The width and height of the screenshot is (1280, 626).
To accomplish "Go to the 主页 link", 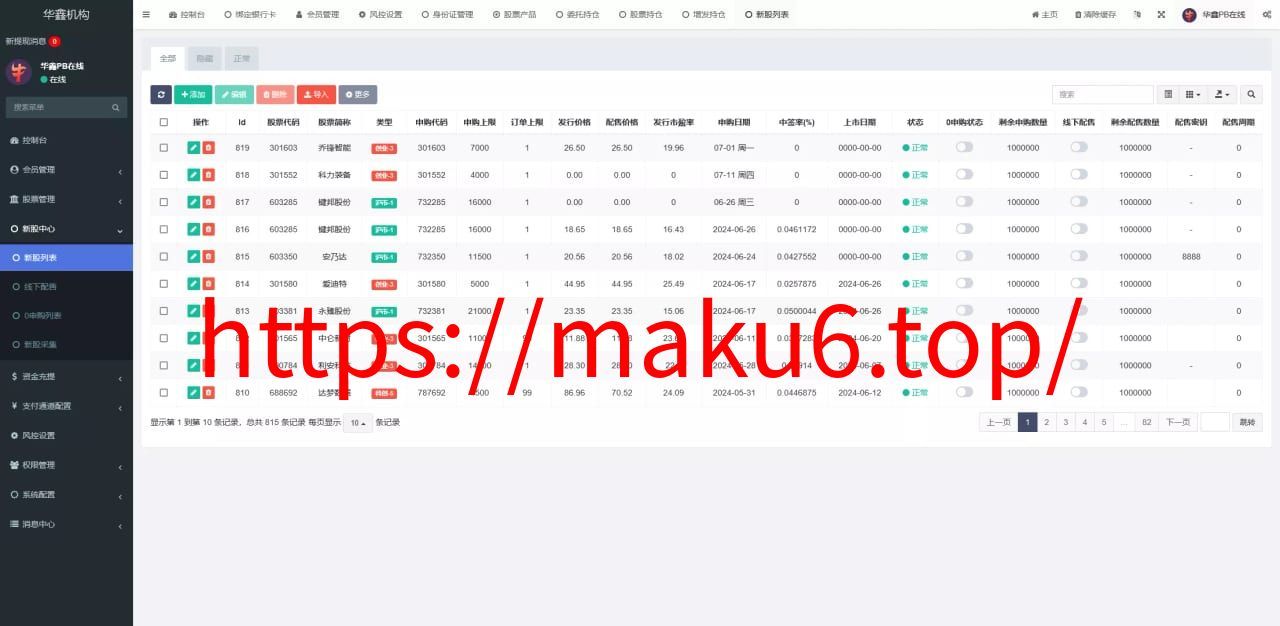I will (x=1044, y=15).
